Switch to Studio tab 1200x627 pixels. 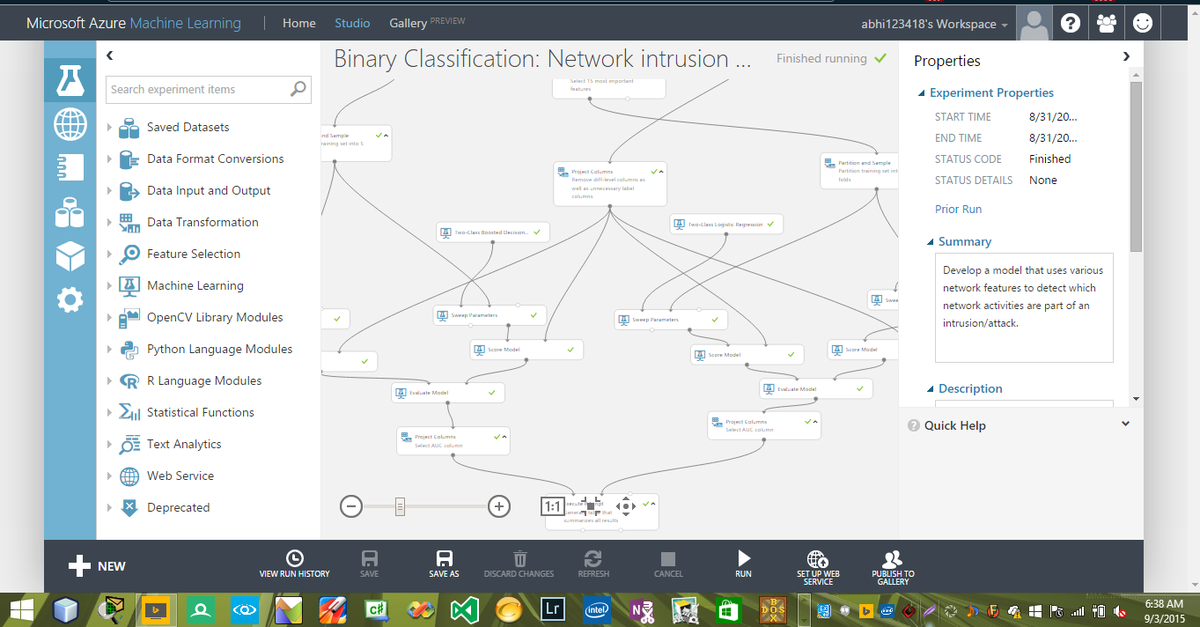click(352, 23)
